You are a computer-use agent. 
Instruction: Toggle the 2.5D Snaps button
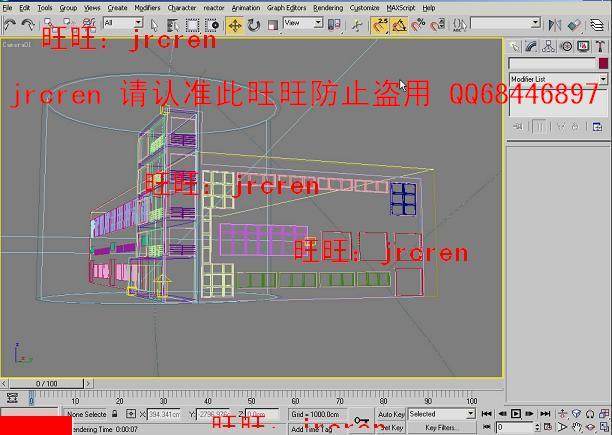(x=379, y=25)
